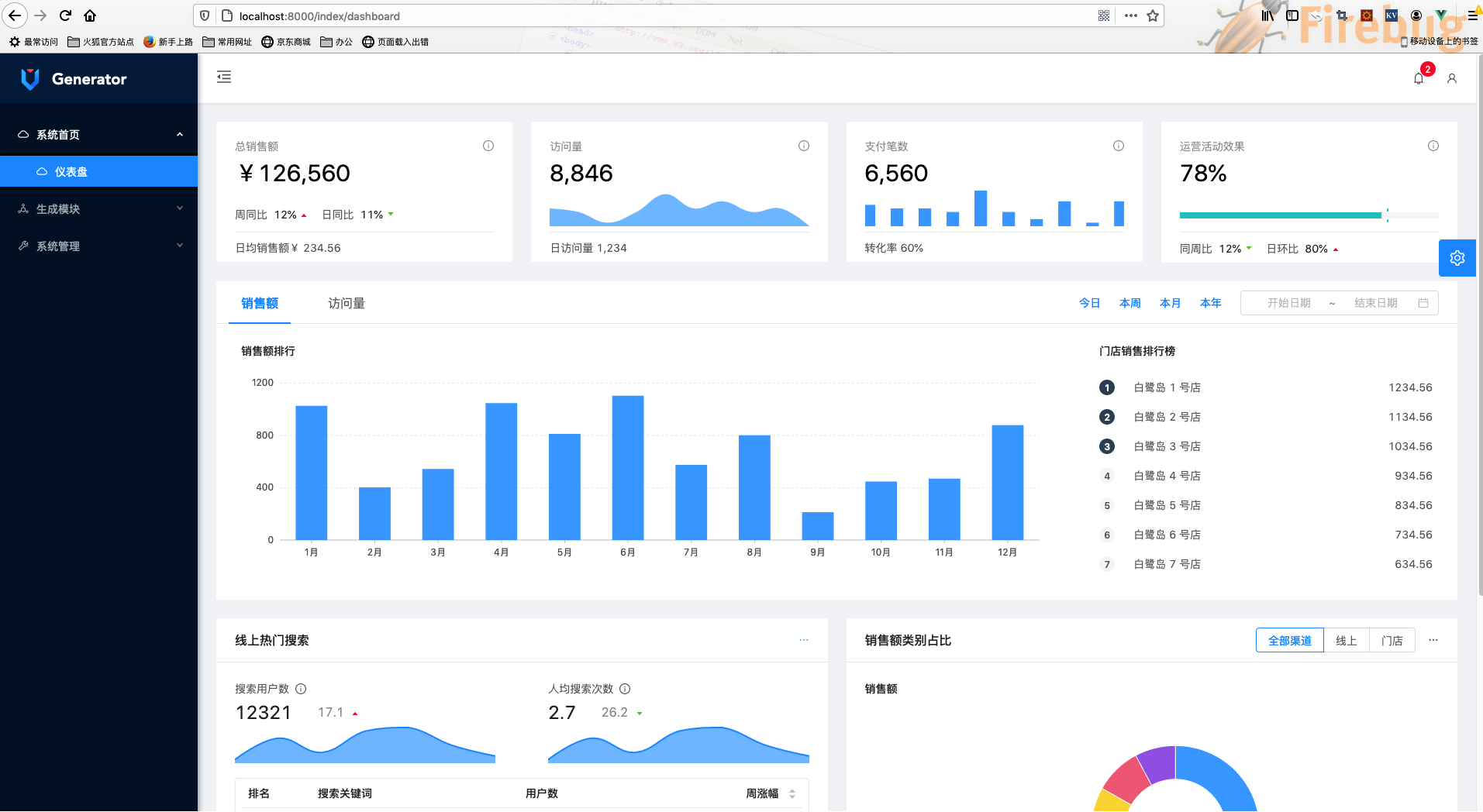Click info icon next to 人均搜索次数
The width and height of the screenshot is (1483, 812).
pyautogui.click(x=625, y=689)
